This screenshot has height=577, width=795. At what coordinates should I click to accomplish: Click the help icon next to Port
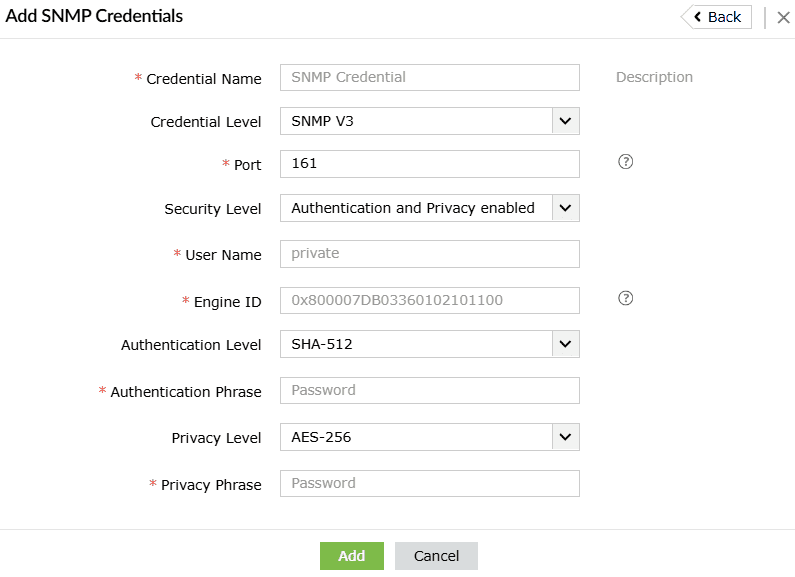(626, 162)
